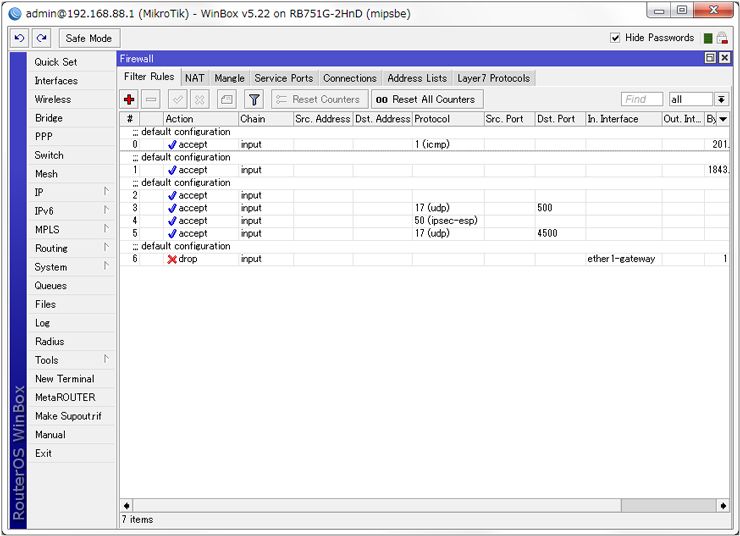
Task: Click Exit in sidebar
Action: click(x=72, y=453)
